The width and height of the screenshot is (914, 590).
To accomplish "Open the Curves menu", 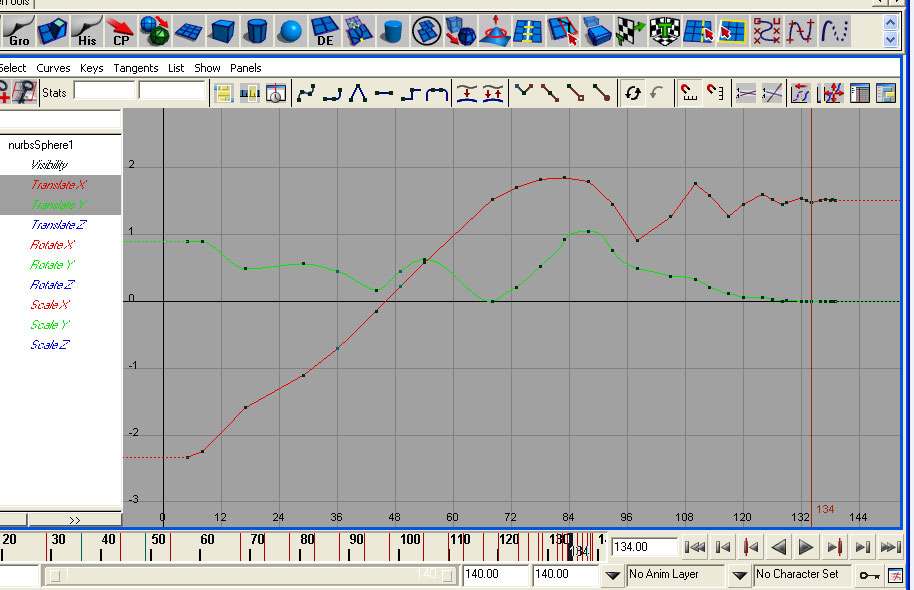I will point(53,68).
